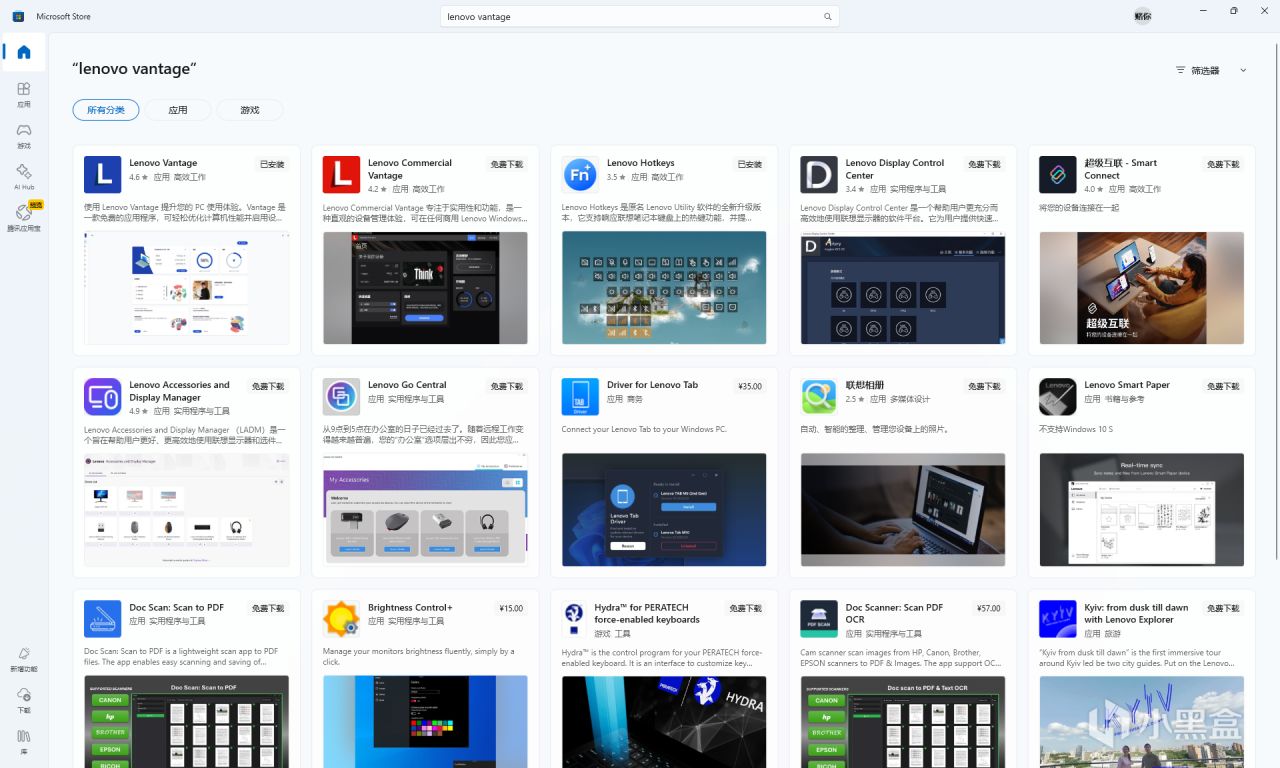Click Lenovo Accessories and Display Manager icon
The width and height of the screenshot is (1280, 768).
point(102,397)
